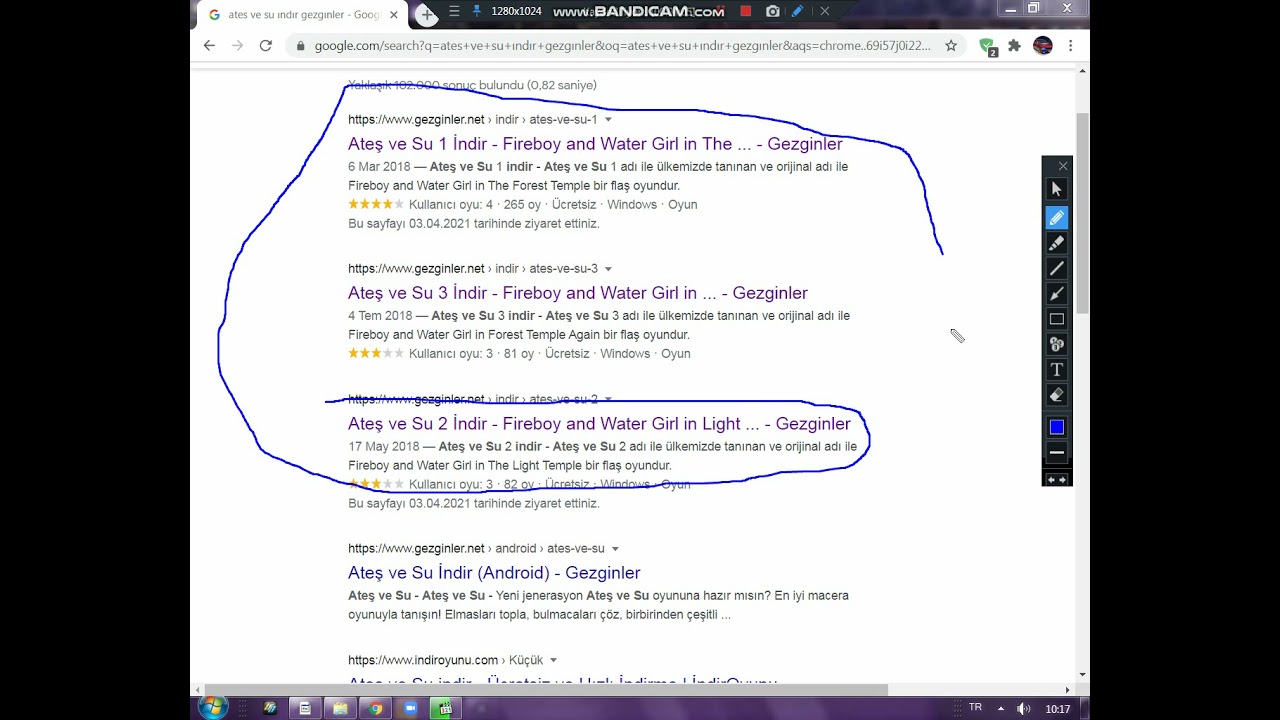The width and height of the screenshot is (1280, 720).
Task: Open the Windows Start menu
Action: 213,708
